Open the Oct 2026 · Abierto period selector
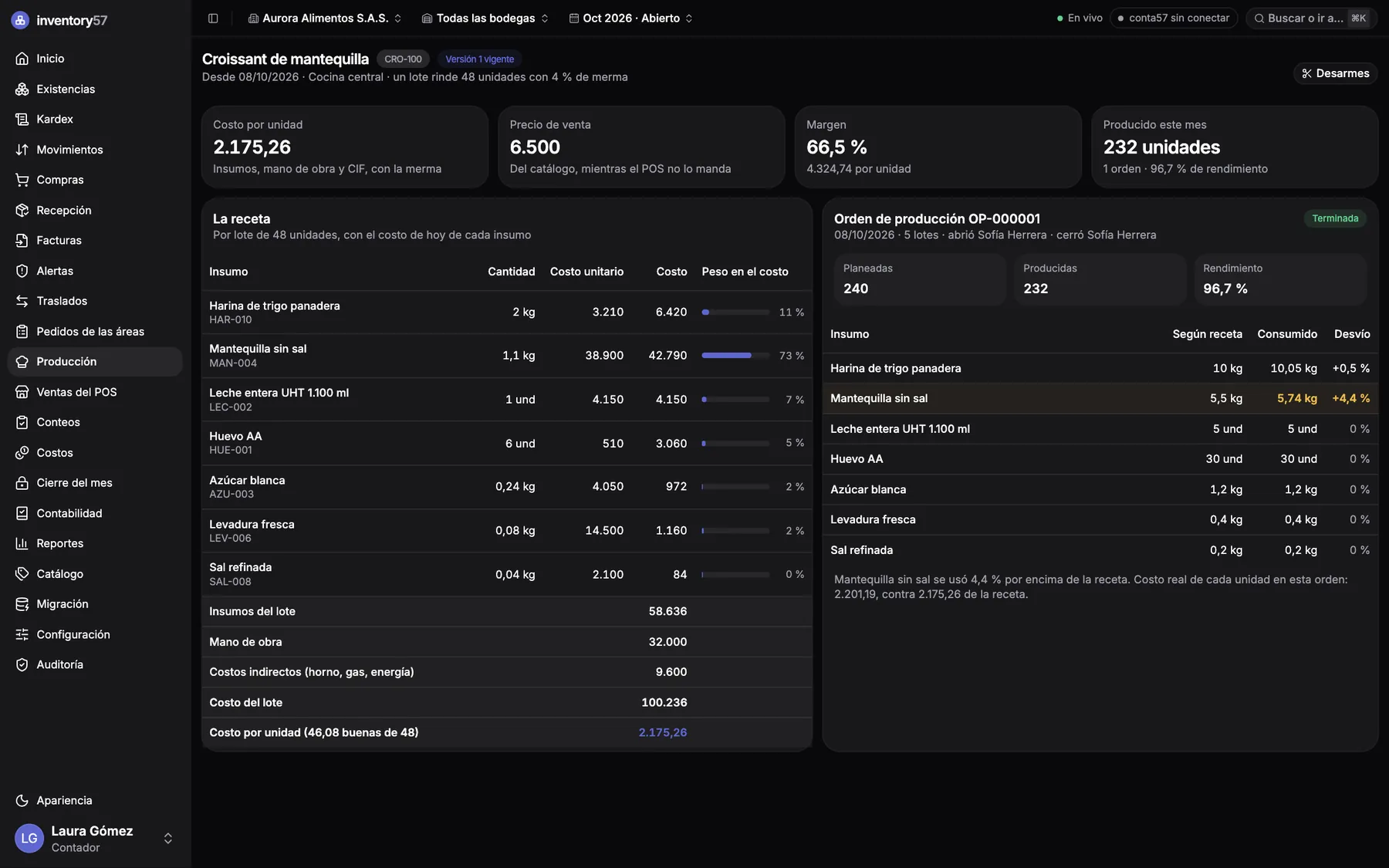The height and width of the screenshot is (868, 1389). [631, 19]
